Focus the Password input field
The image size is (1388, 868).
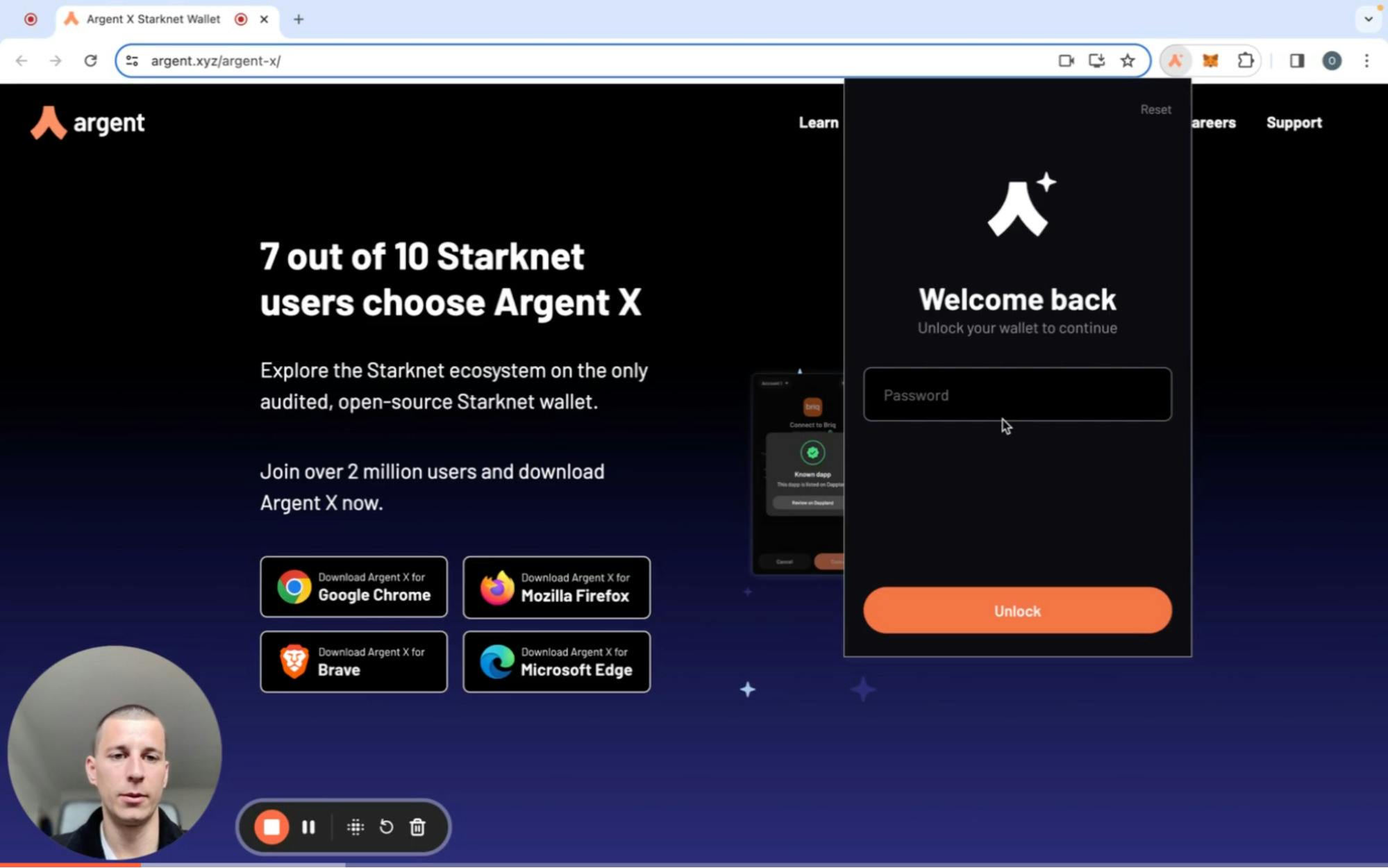click(1017, 394)
